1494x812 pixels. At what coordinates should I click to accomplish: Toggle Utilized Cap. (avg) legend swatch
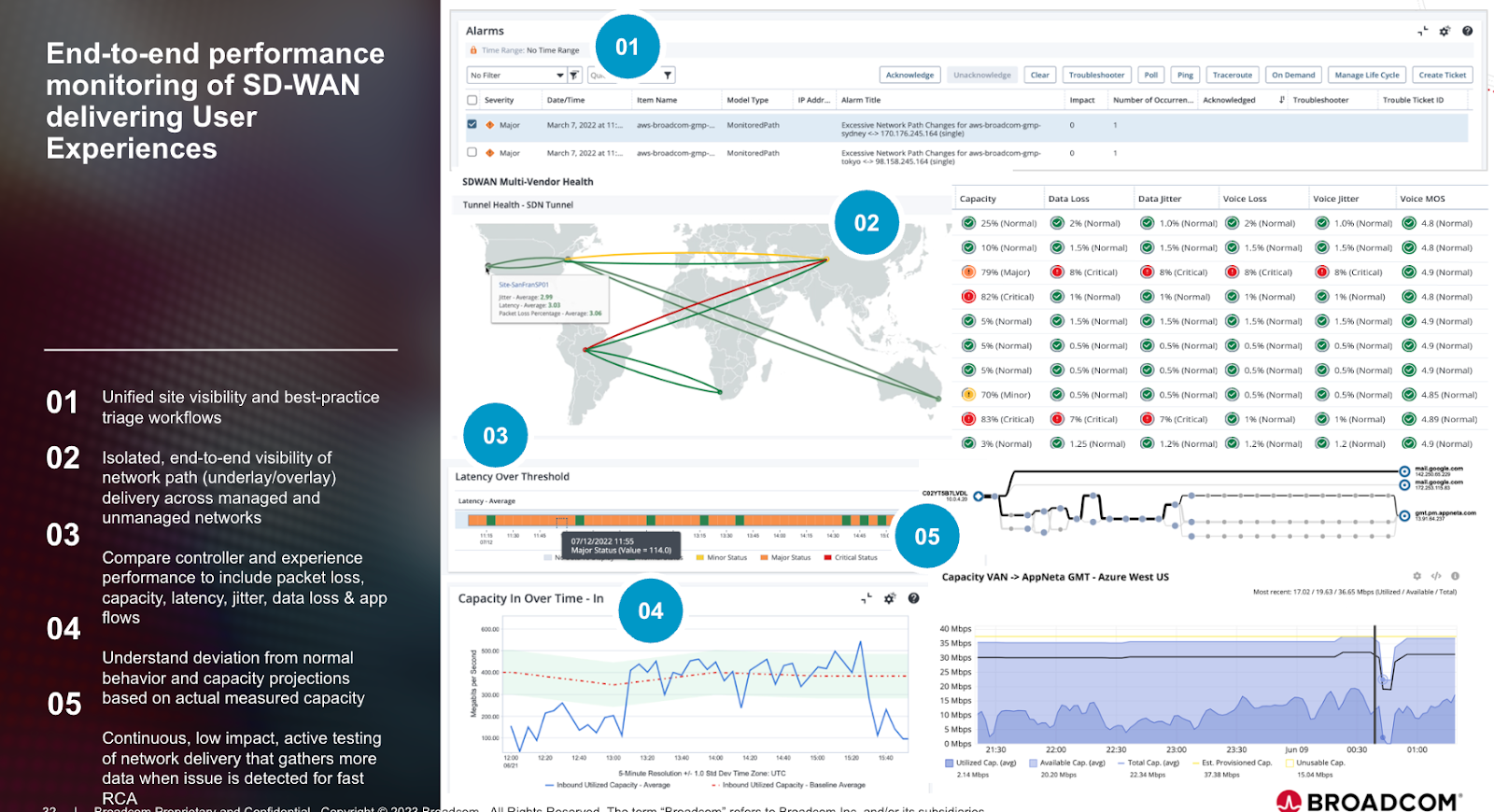click(949, 763)
